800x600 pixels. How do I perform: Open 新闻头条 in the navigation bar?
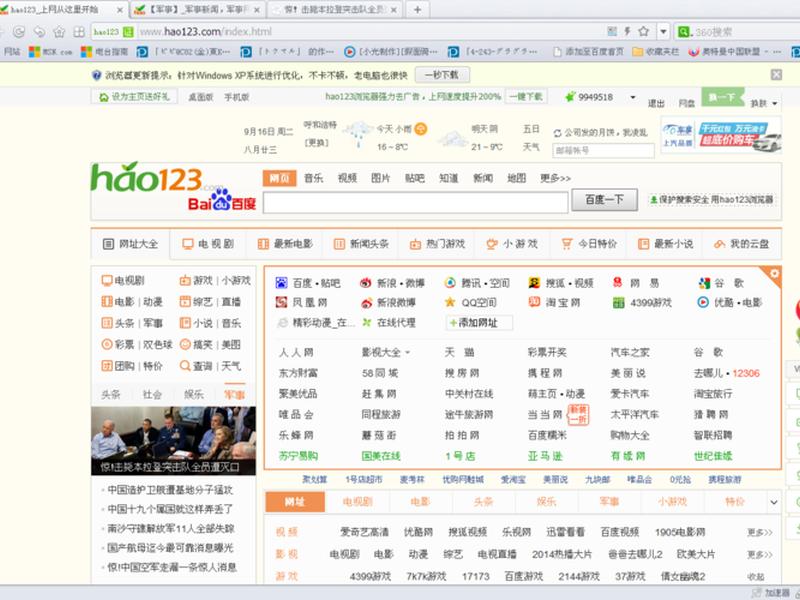pyautogui.click(x=361, y=244)
